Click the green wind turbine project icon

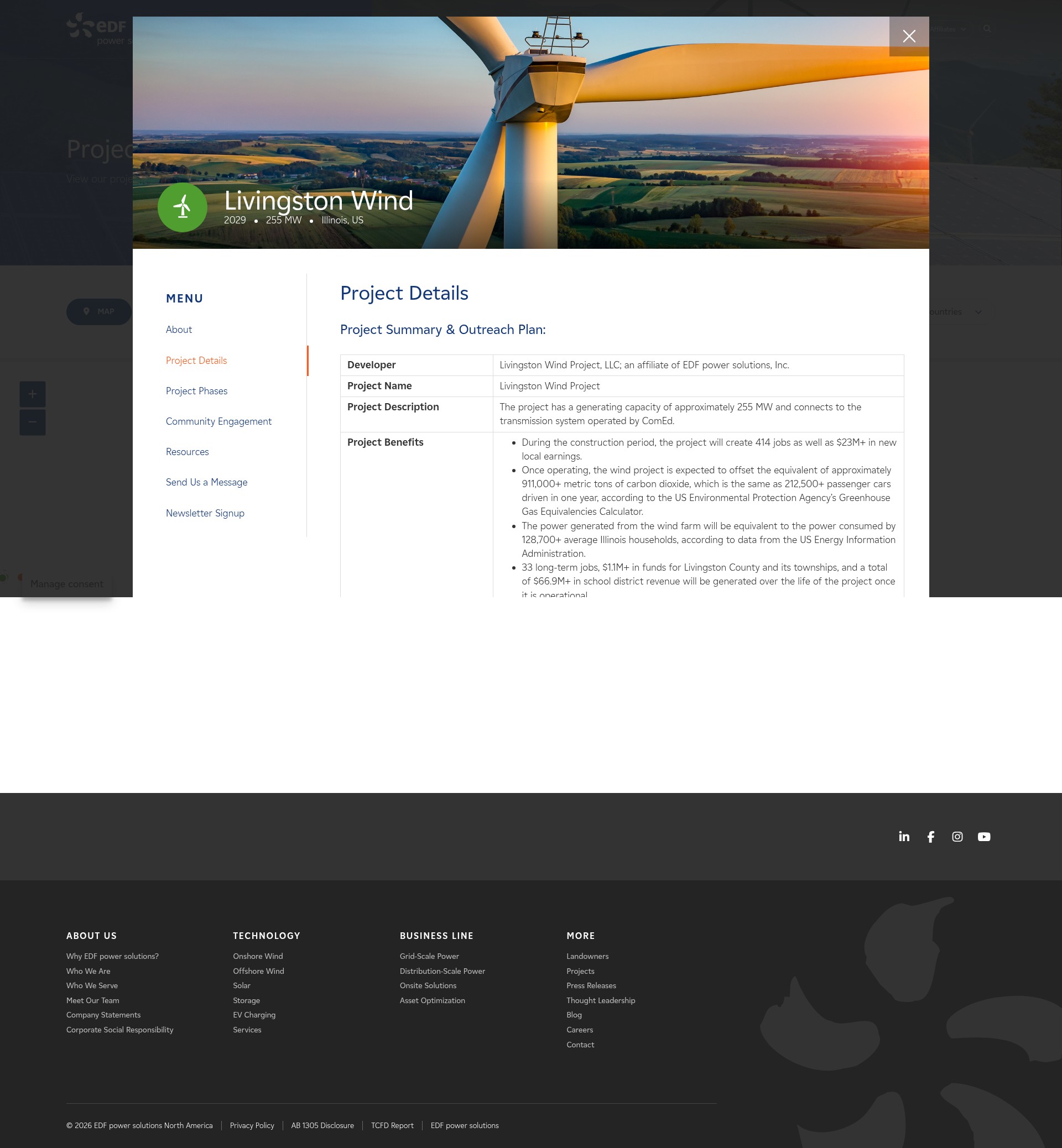click(182, 207)
